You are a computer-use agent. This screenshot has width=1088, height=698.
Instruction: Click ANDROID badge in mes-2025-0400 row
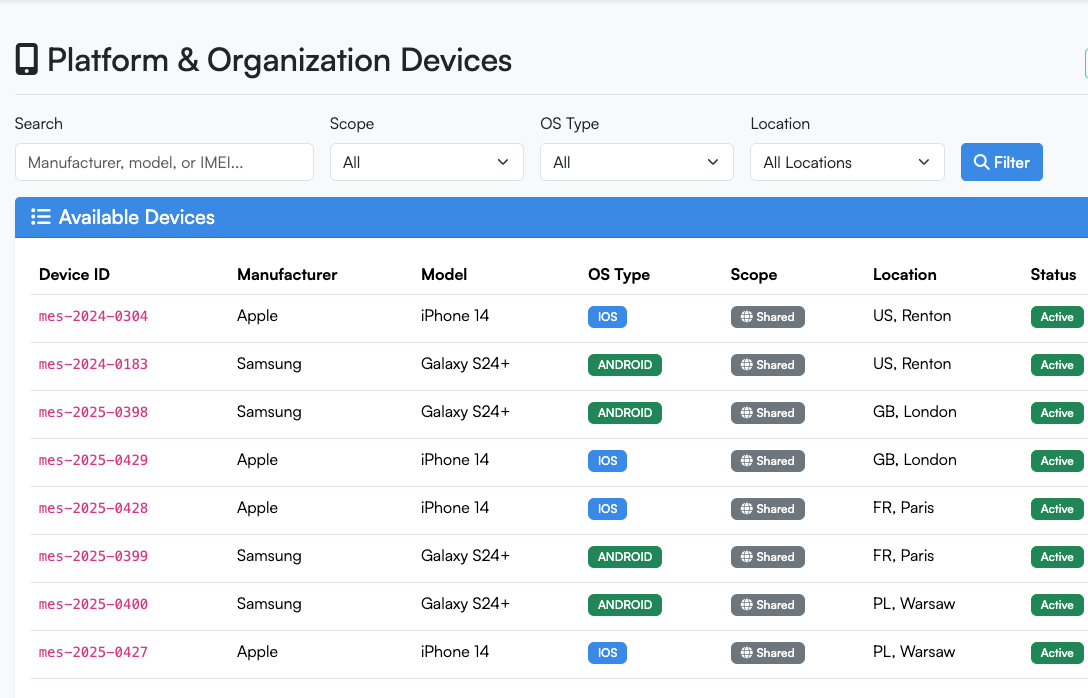624,604
